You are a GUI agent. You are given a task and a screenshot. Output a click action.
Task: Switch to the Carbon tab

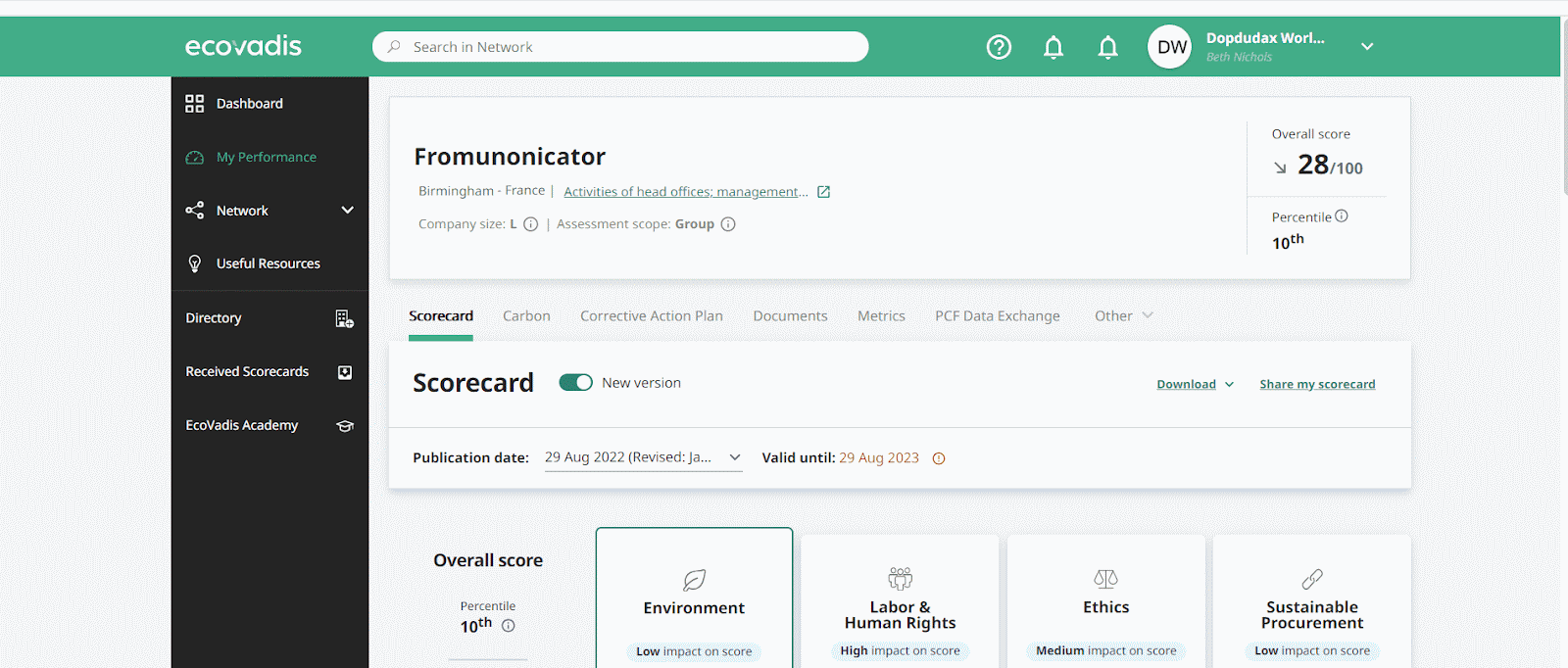(x=526, y=316)
